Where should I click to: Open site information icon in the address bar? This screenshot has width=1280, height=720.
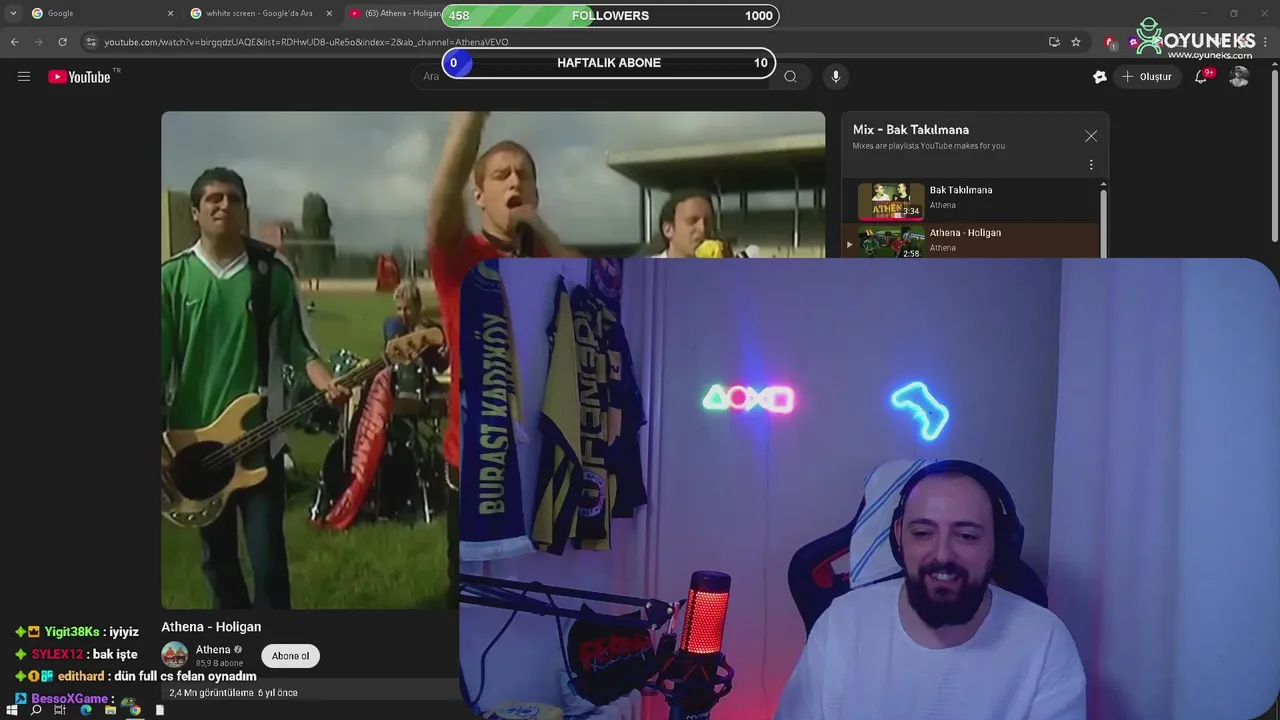tap(91, 42)
